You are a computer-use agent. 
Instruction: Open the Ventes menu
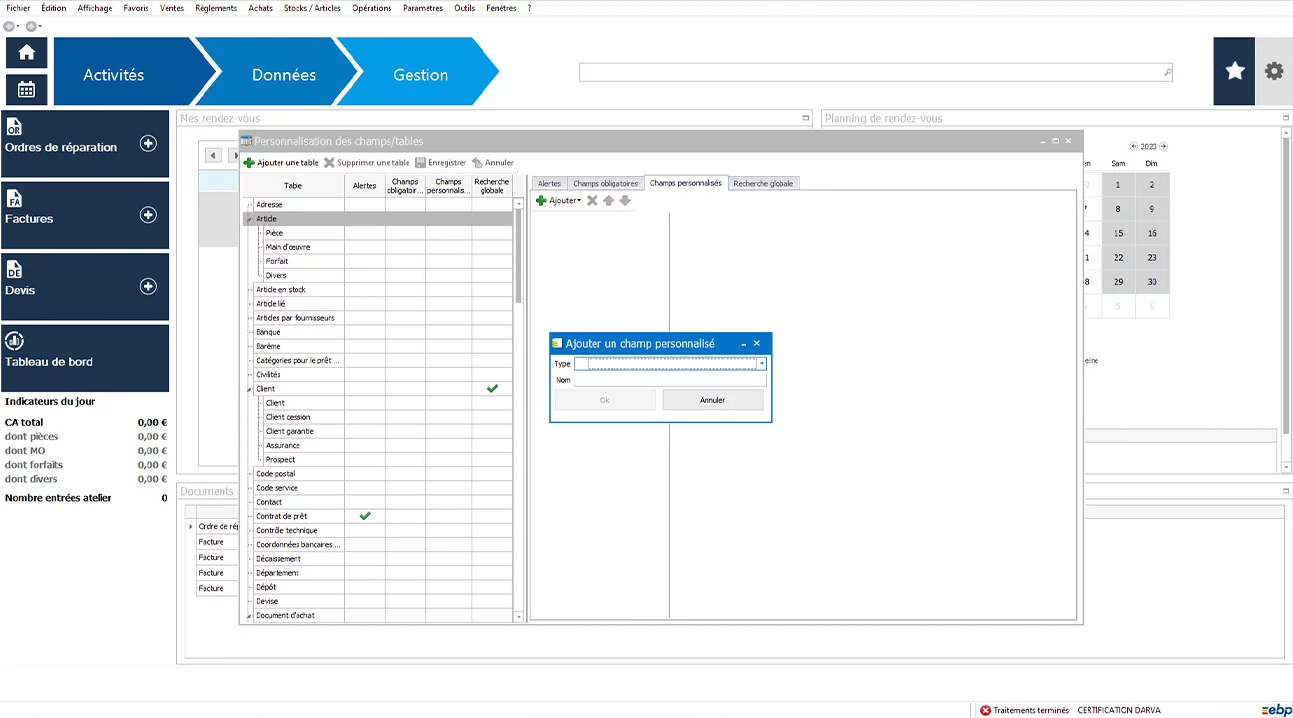(x=172, y=8)
